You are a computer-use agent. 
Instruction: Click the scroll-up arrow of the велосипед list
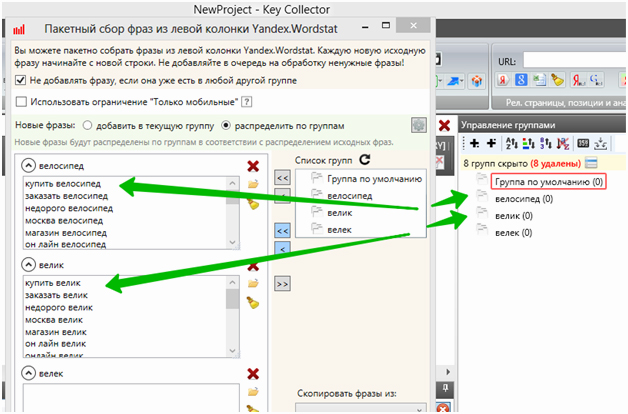point(232,183)
